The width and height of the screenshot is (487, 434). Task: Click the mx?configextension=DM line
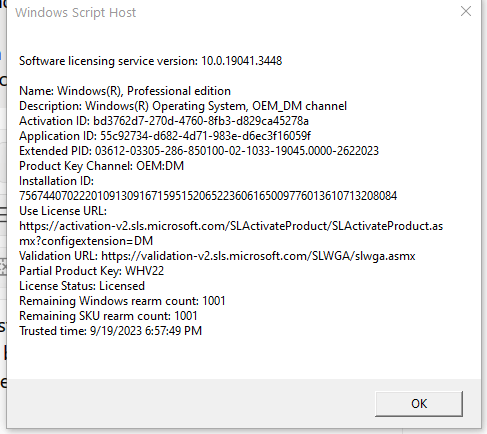(x=86, y=241)
